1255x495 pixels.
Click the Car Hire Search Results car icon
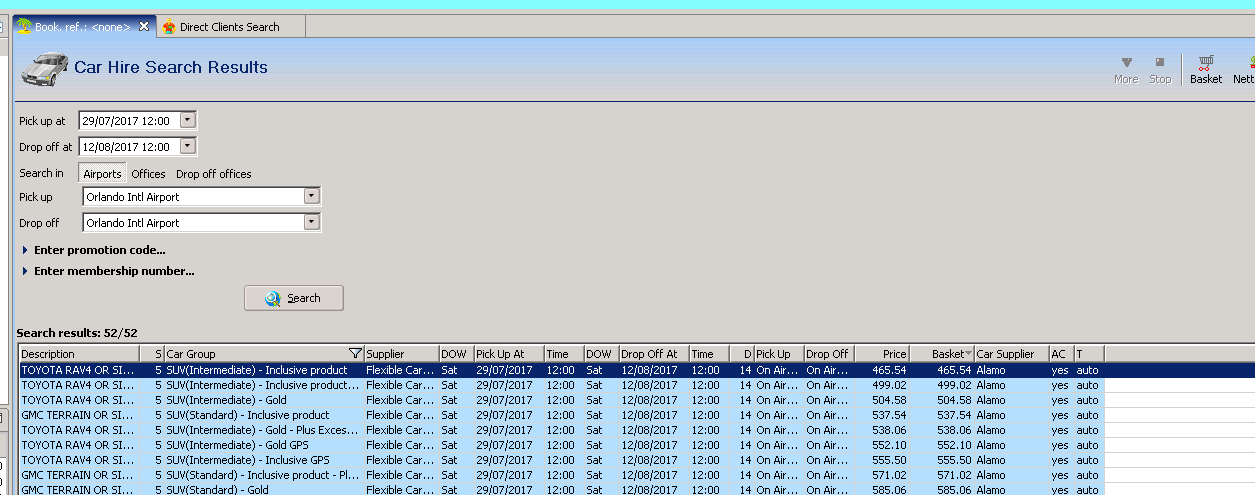pos(45,68)
